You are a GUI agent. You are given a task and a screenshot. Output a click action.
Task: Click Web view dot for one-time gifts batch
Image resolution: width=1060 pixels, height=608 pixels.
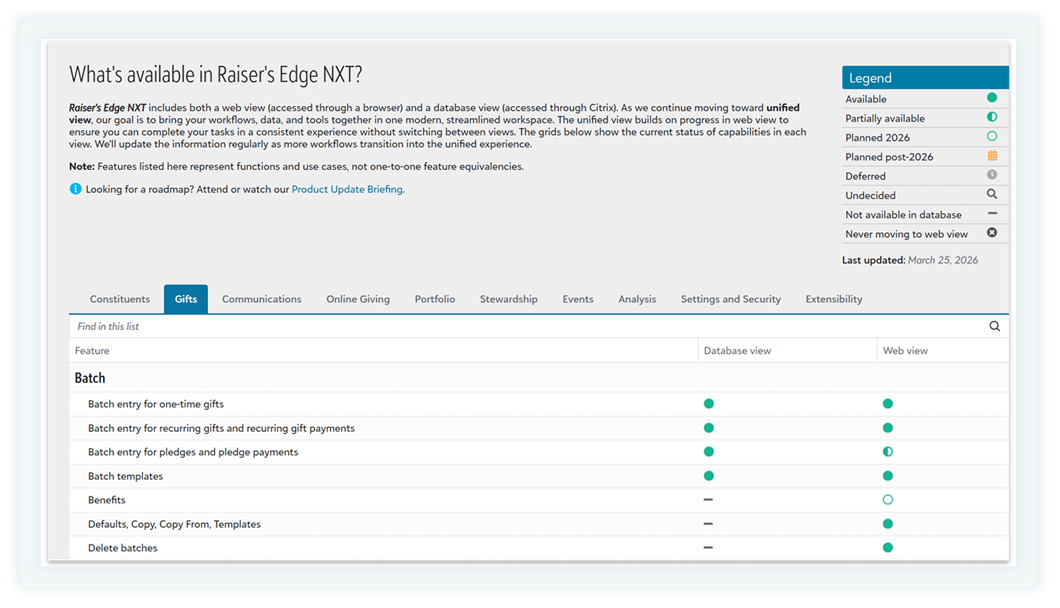click(888, 404)
